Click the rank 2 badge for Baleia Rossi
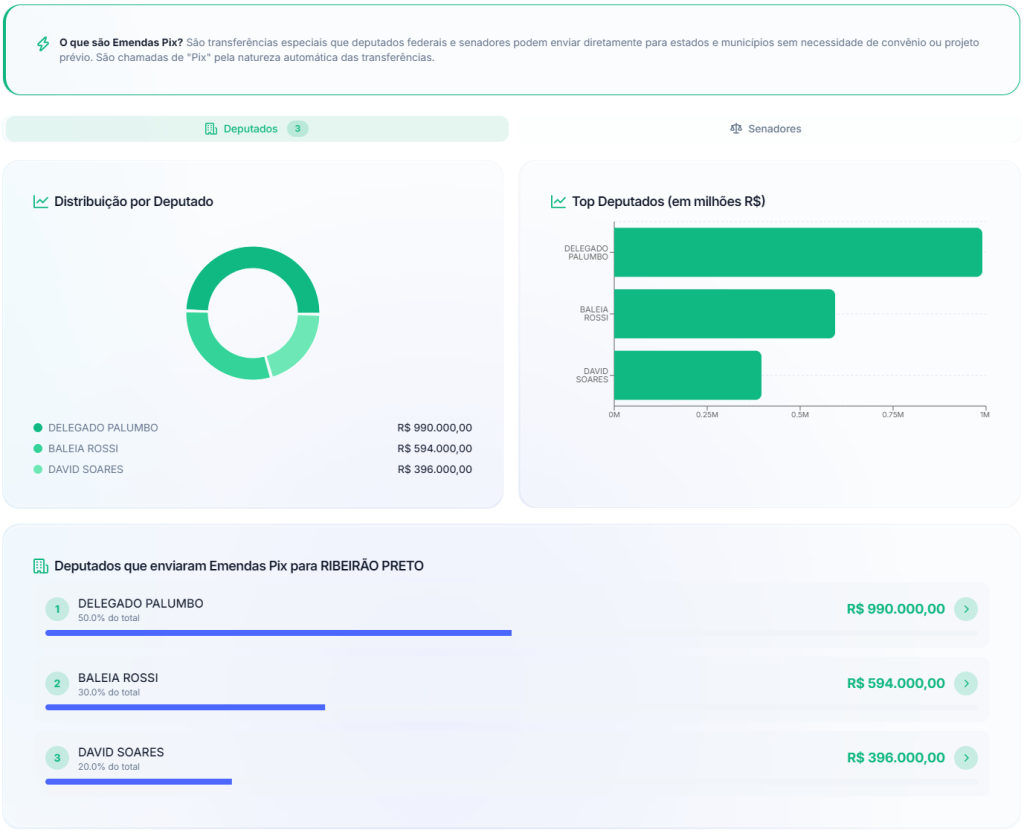Image resolution: width=1024 pixels, height=833 pixels. 57,684
